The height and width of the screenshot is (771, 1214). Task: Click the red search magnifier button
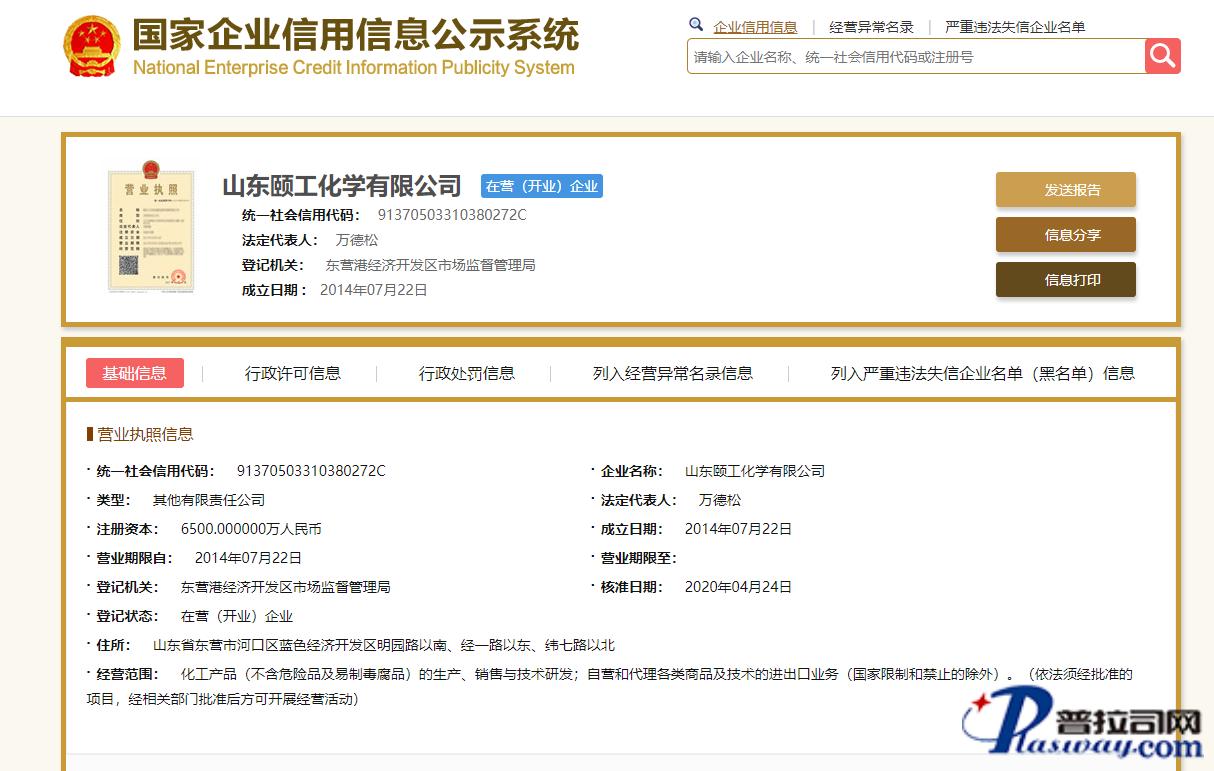[x=1162, y=56]
